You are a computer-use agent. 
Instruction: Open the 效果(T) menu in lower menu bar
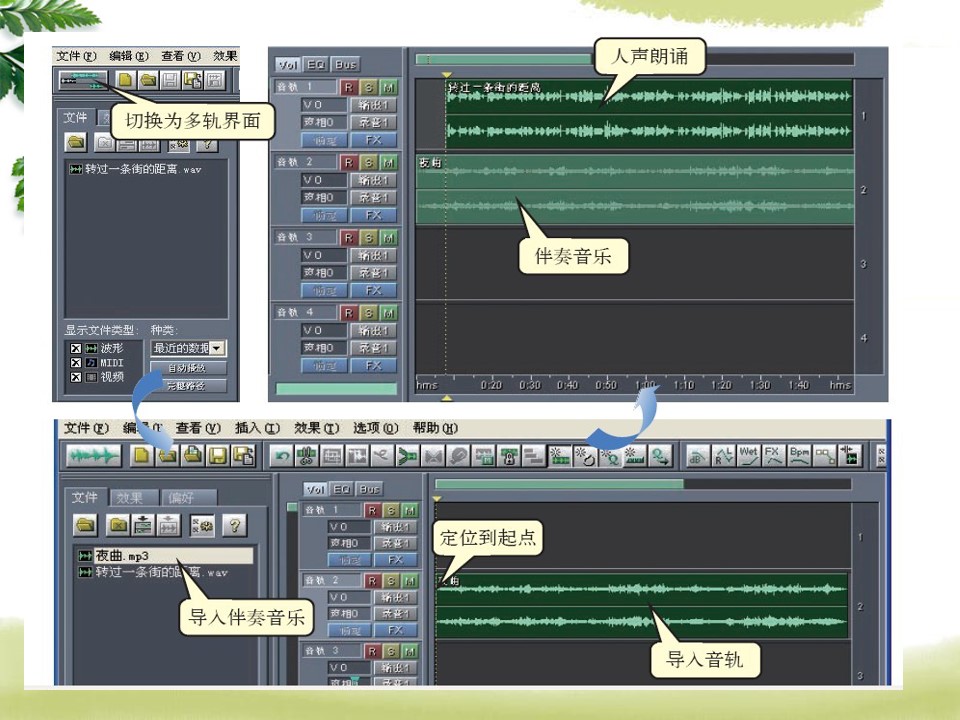tap(316, 428)
